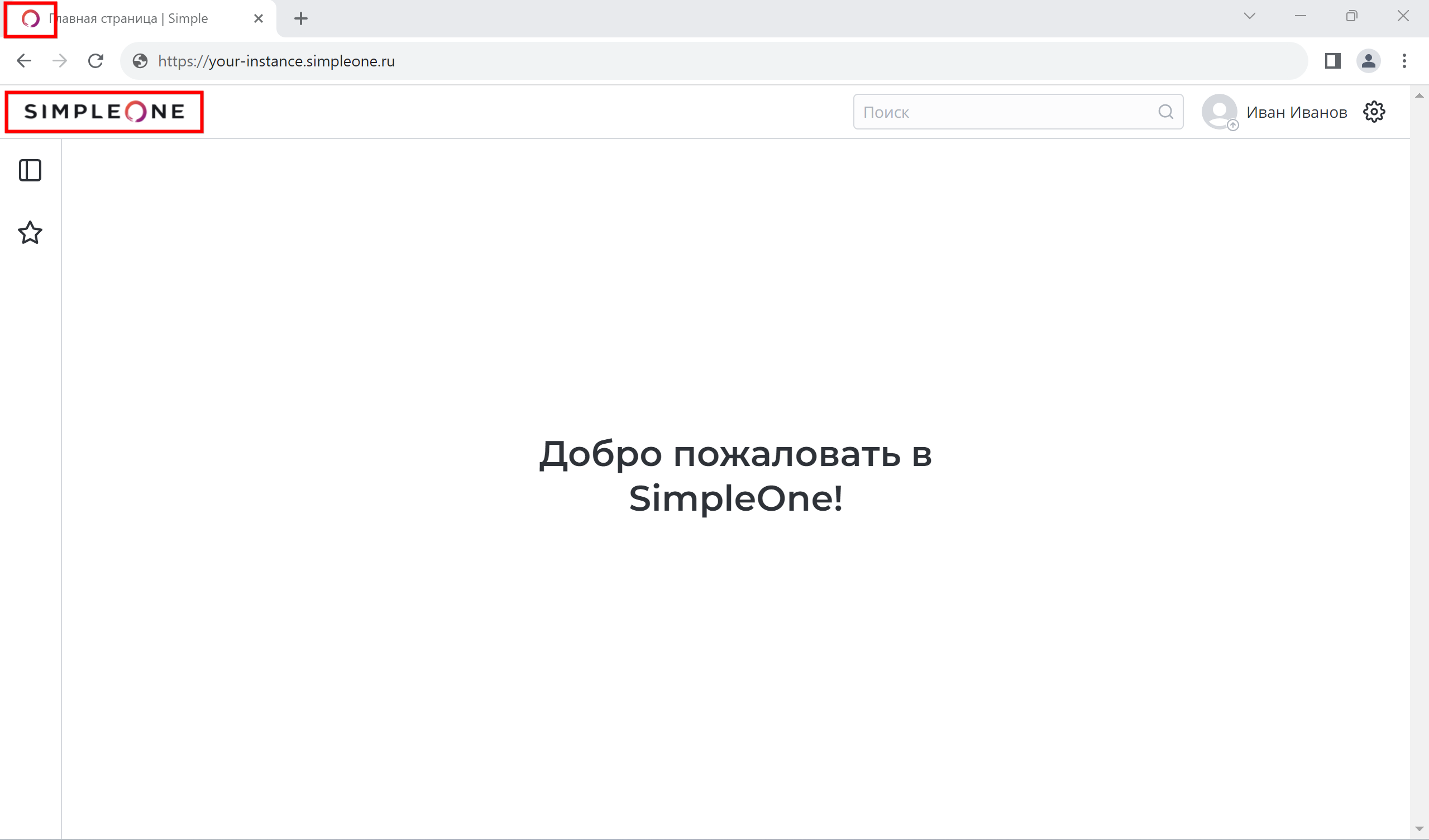Screen dimensions: 1429x840
Task: Click the browser back arrow
Action: [x=24, y=61]
